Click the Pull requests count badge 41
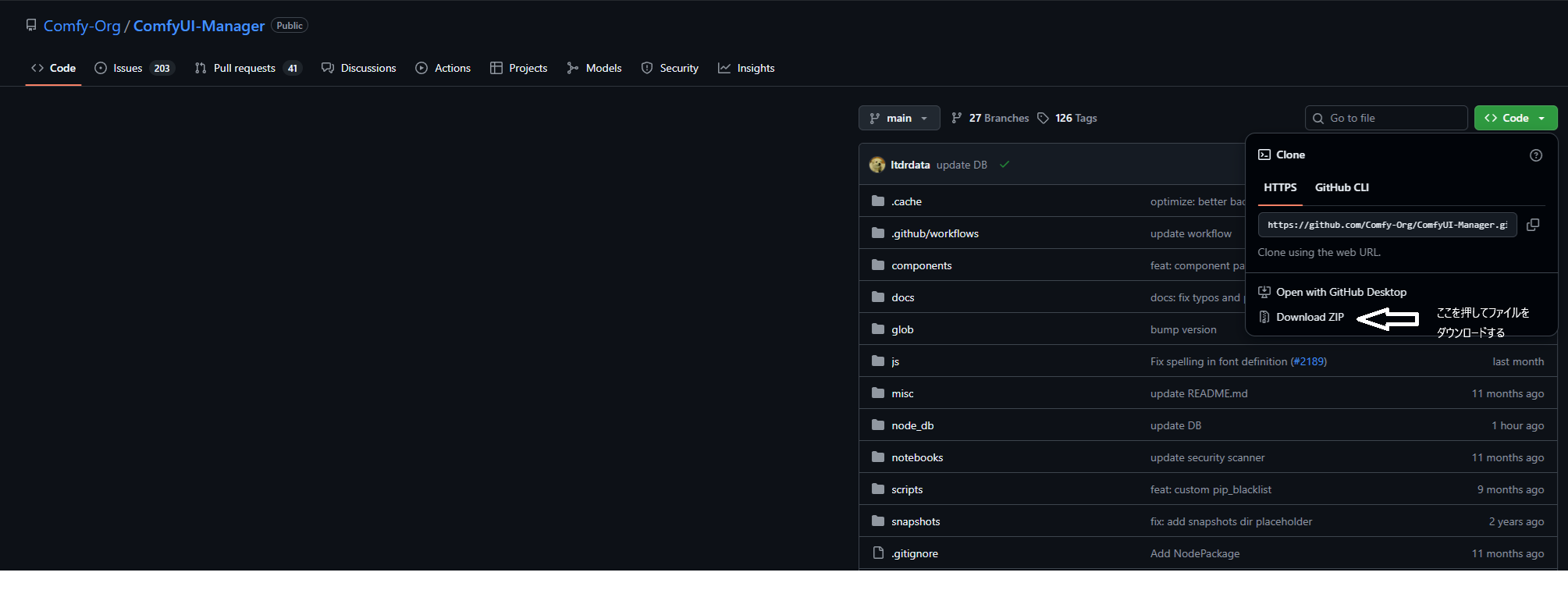This screenshot has width=1568, height=615. pyautogui.click(x=293, y=68)
